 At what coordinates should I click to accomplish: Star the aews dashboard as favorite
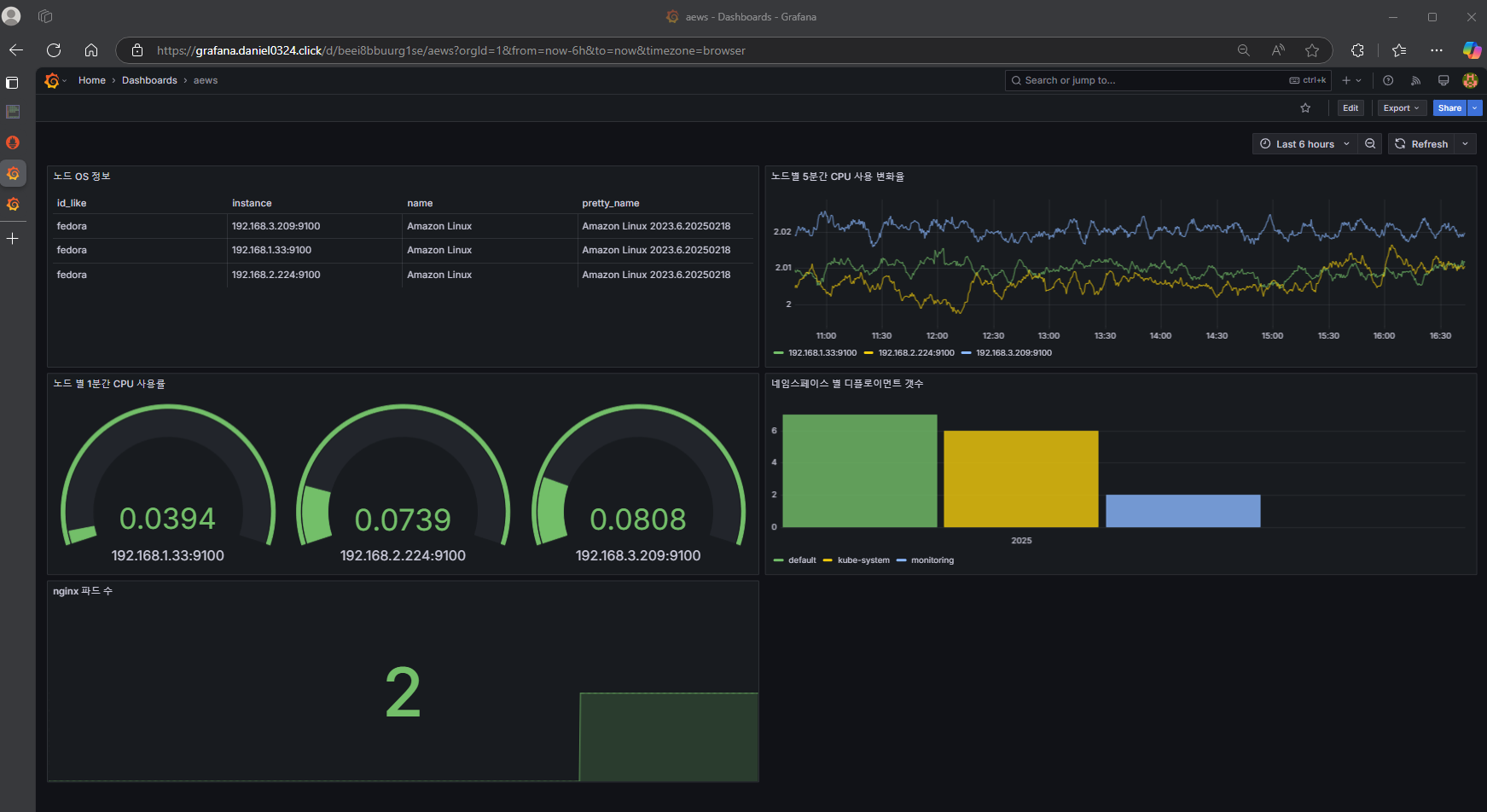click(1305, 108)
